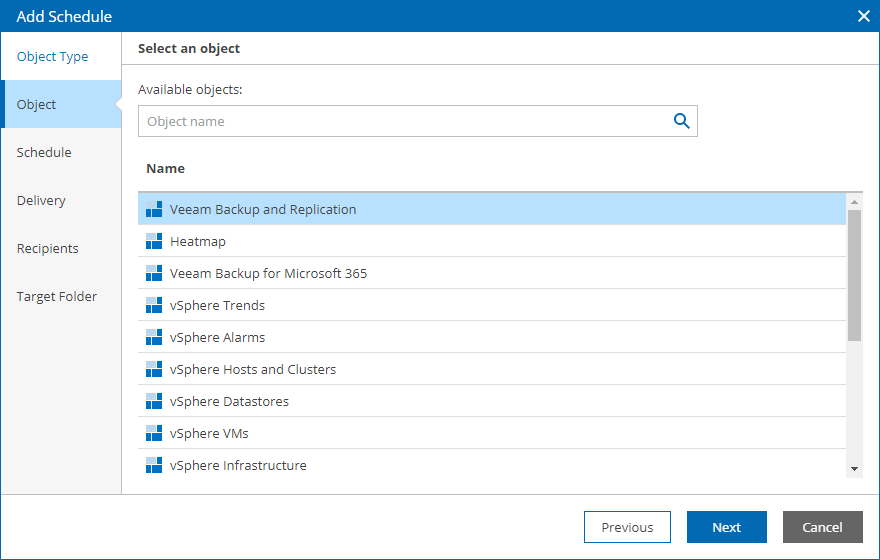Screen dimensions: 880x560
Task: Click the Veeam Backup and Replication dashboard icon
Action: pyautogui.click(x=154, y=209)
